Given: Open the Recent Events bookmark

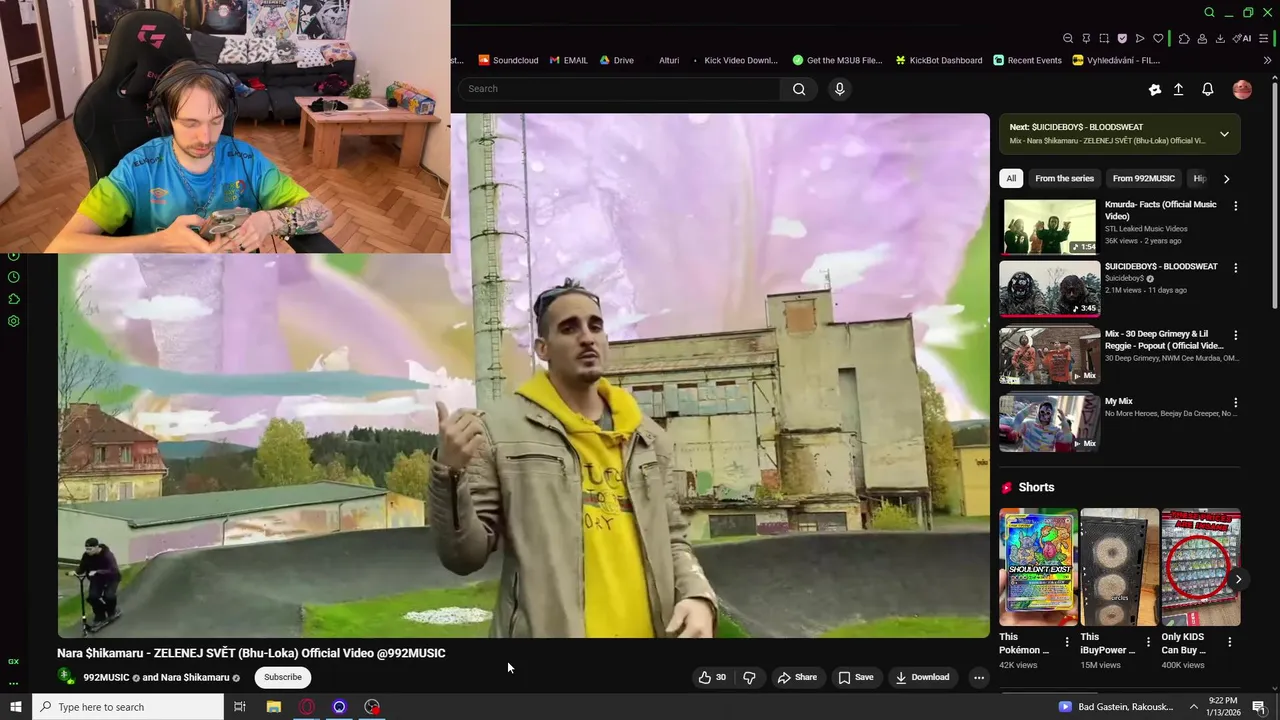Looking at the screenshot, I should 1028,60.
